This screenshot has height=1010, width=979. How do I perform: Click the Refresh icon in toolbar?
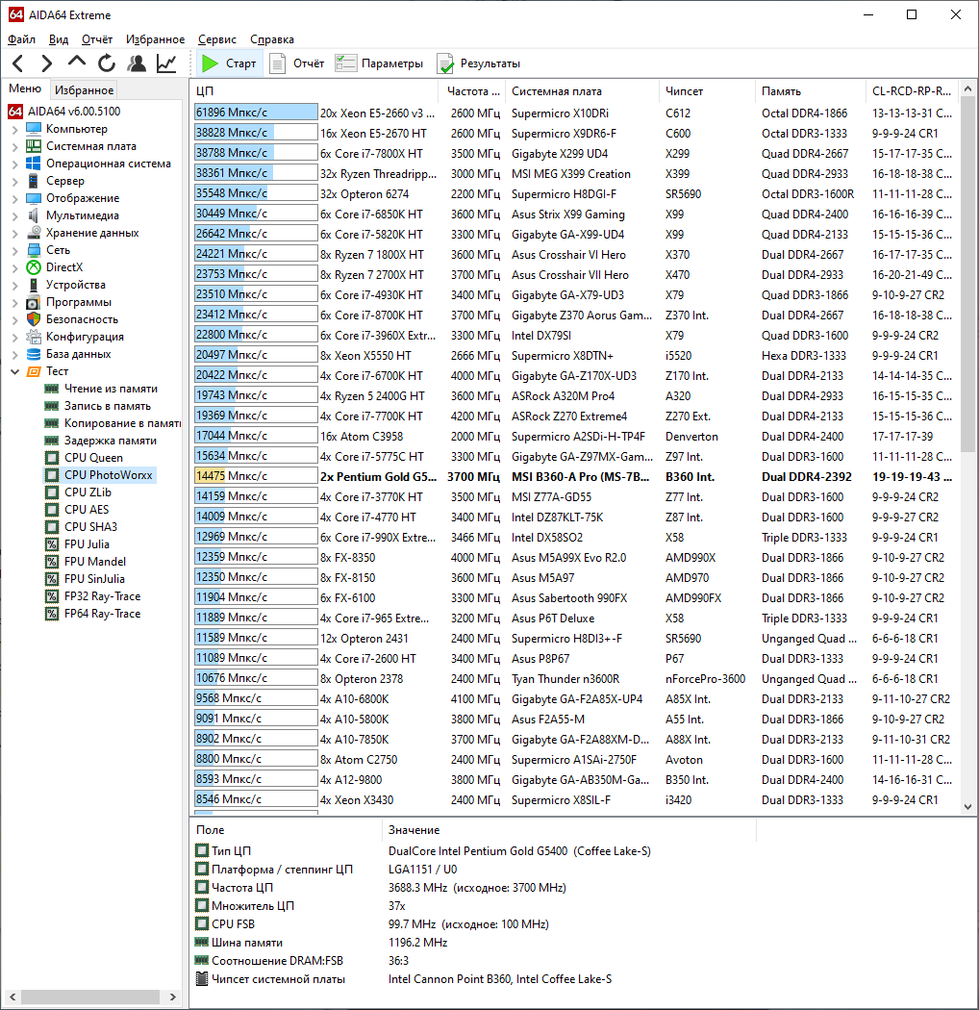click(106, 64)
